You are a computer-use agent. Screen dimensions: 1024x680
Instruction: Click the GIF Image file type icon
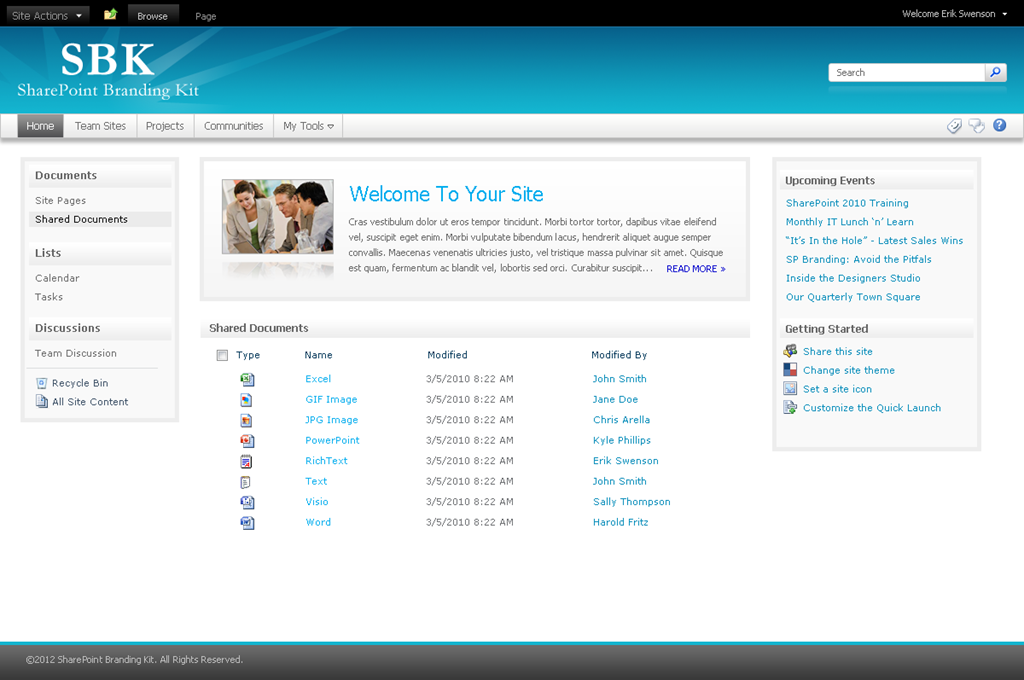tap(246, 400)
